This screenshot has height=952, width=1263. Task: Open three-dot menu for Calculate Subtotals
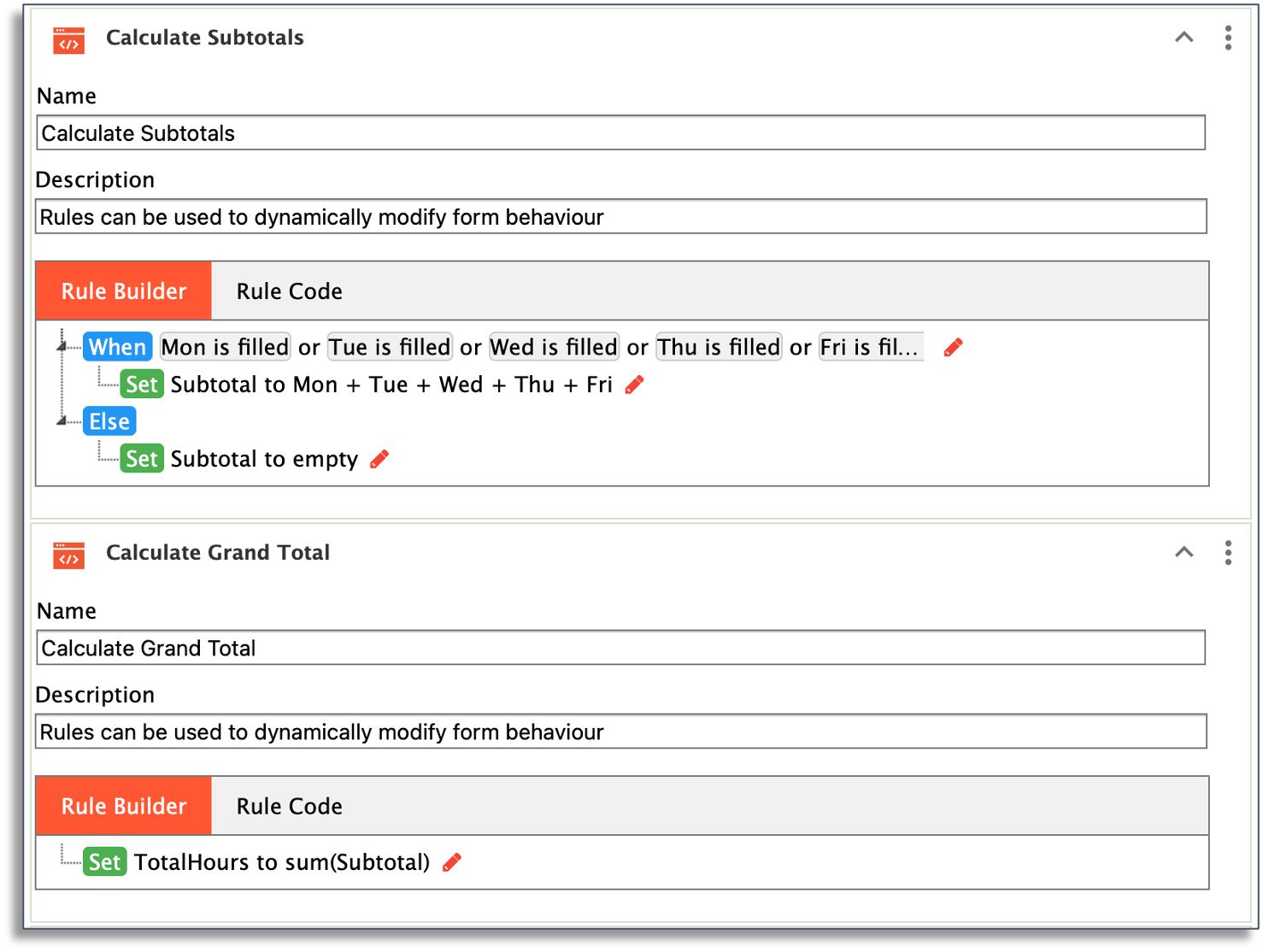tap(1228, 38)
